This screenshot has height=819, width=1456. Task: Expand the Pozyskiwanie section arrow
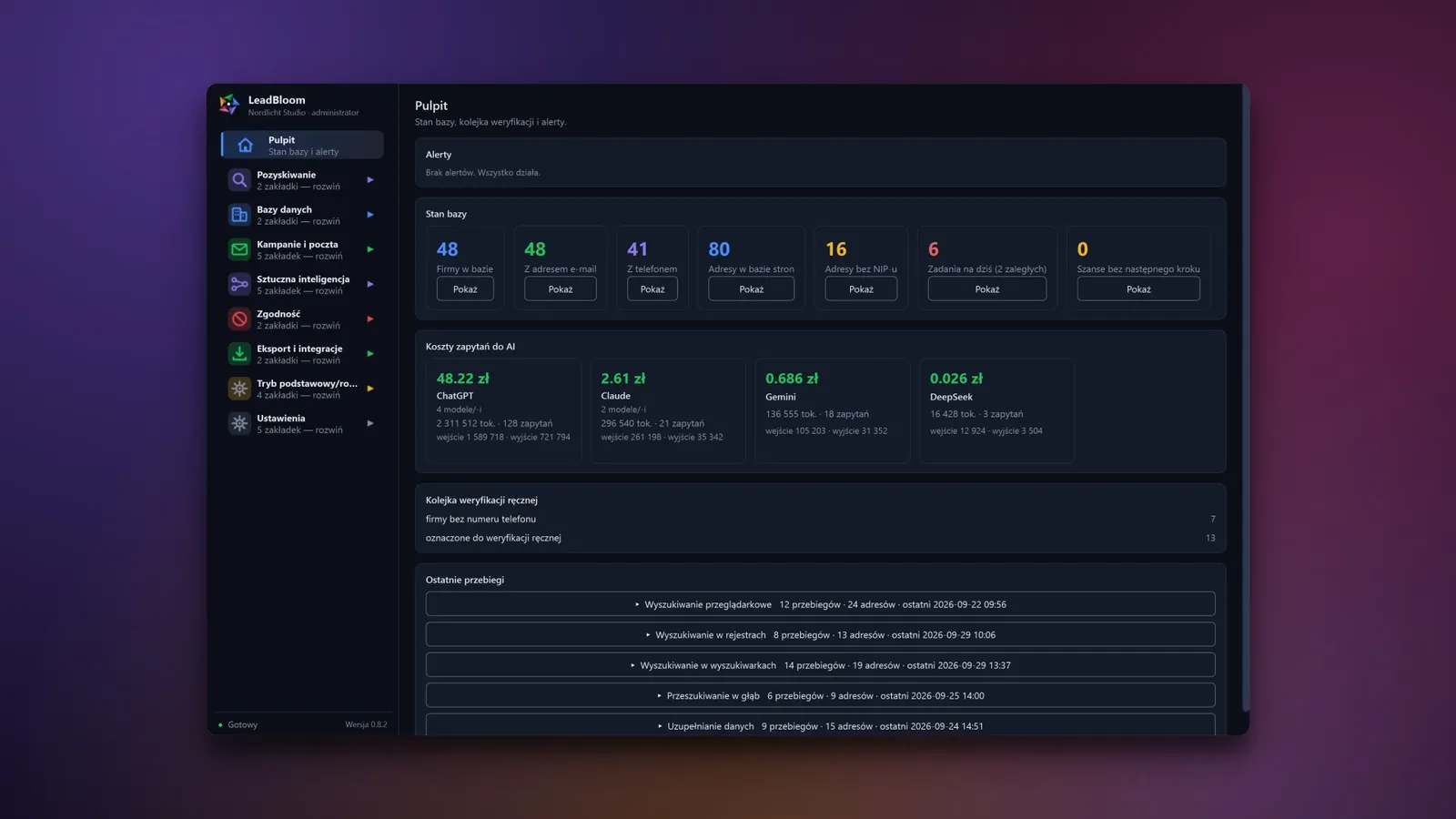pos(370,180)
